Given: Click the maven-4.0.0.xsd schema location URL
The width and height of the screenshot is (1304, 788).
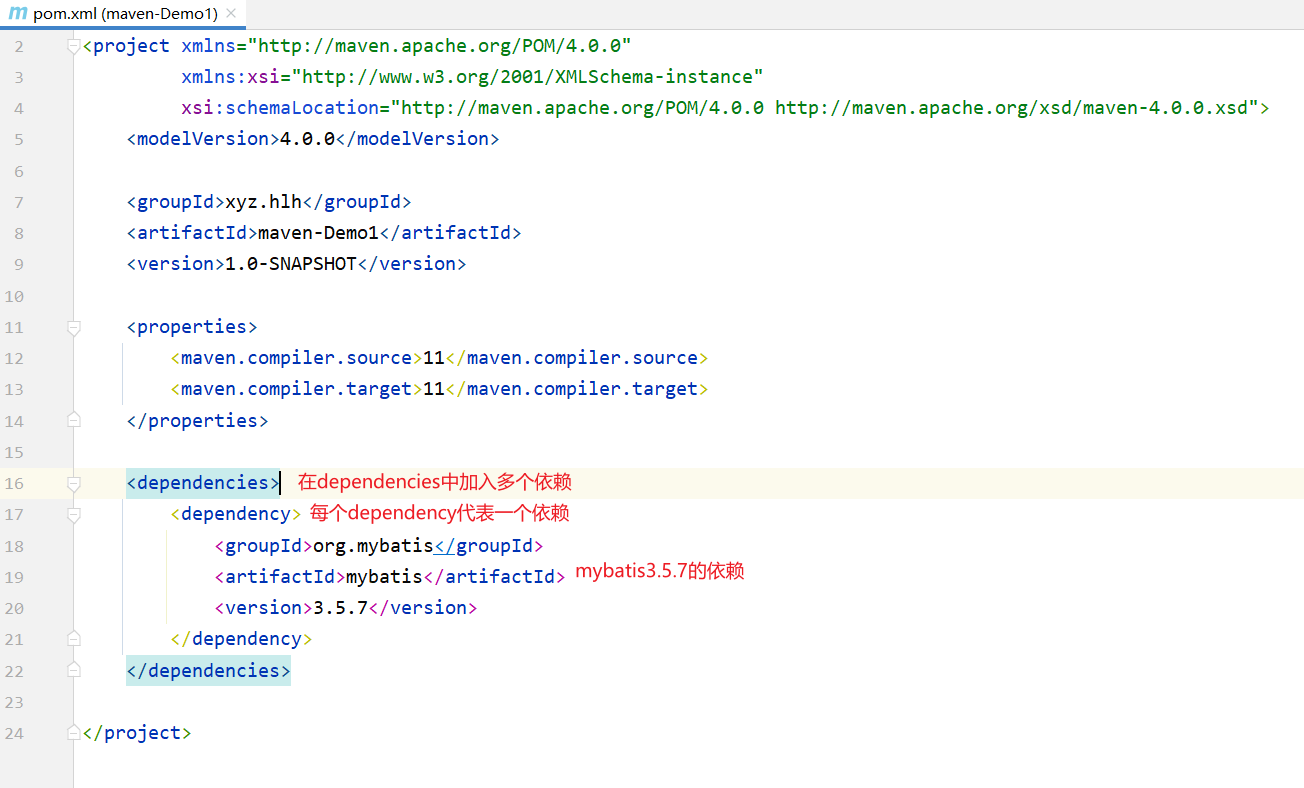Looking at the screenshot, I should click(1012, 108).
